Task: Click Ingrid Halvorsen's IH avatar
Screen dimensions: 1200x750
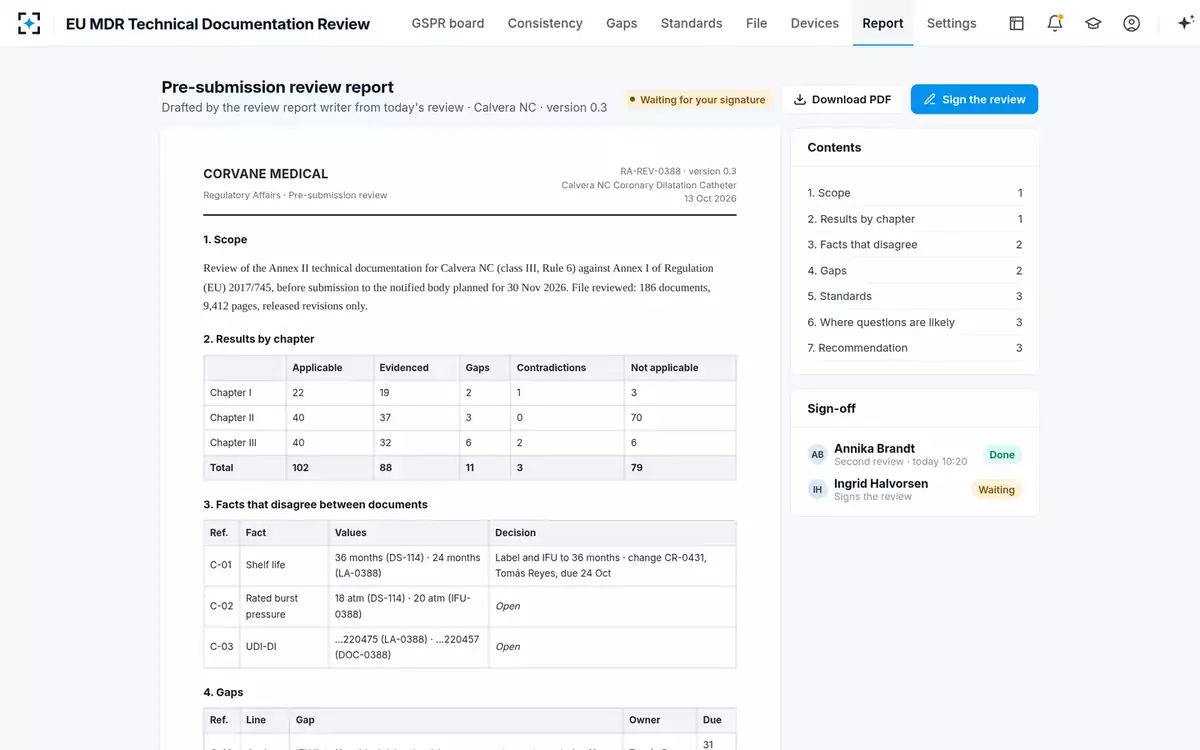Action: click(817, 489)
